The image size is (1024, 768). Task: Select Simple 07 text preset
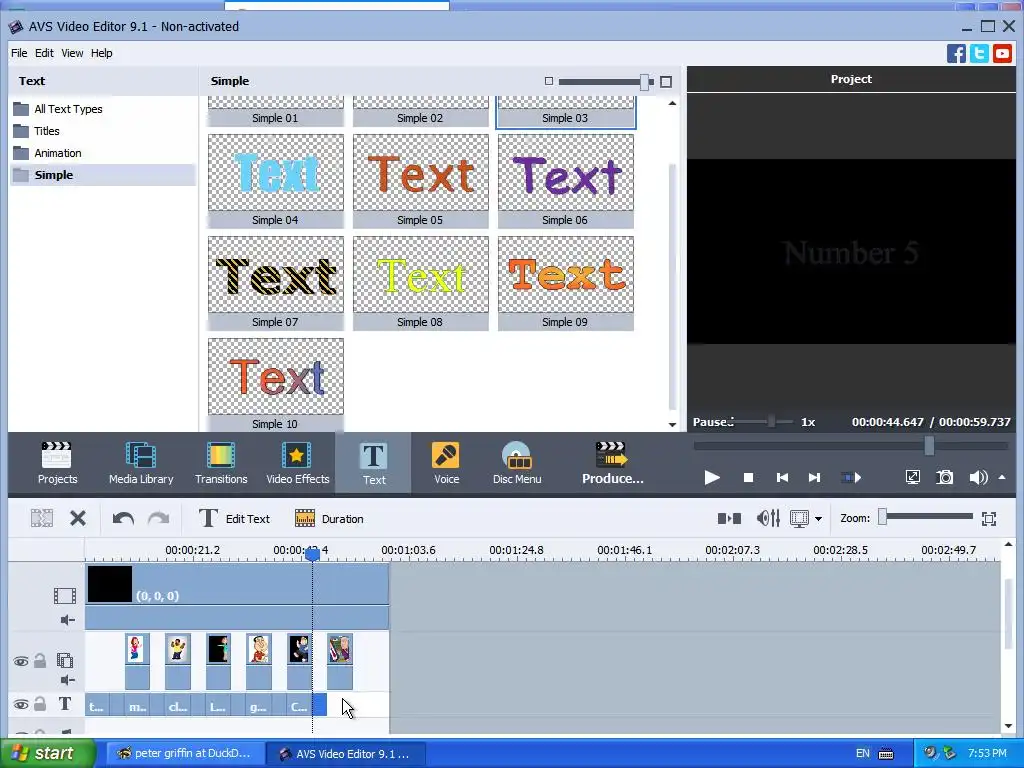(276, 282)
